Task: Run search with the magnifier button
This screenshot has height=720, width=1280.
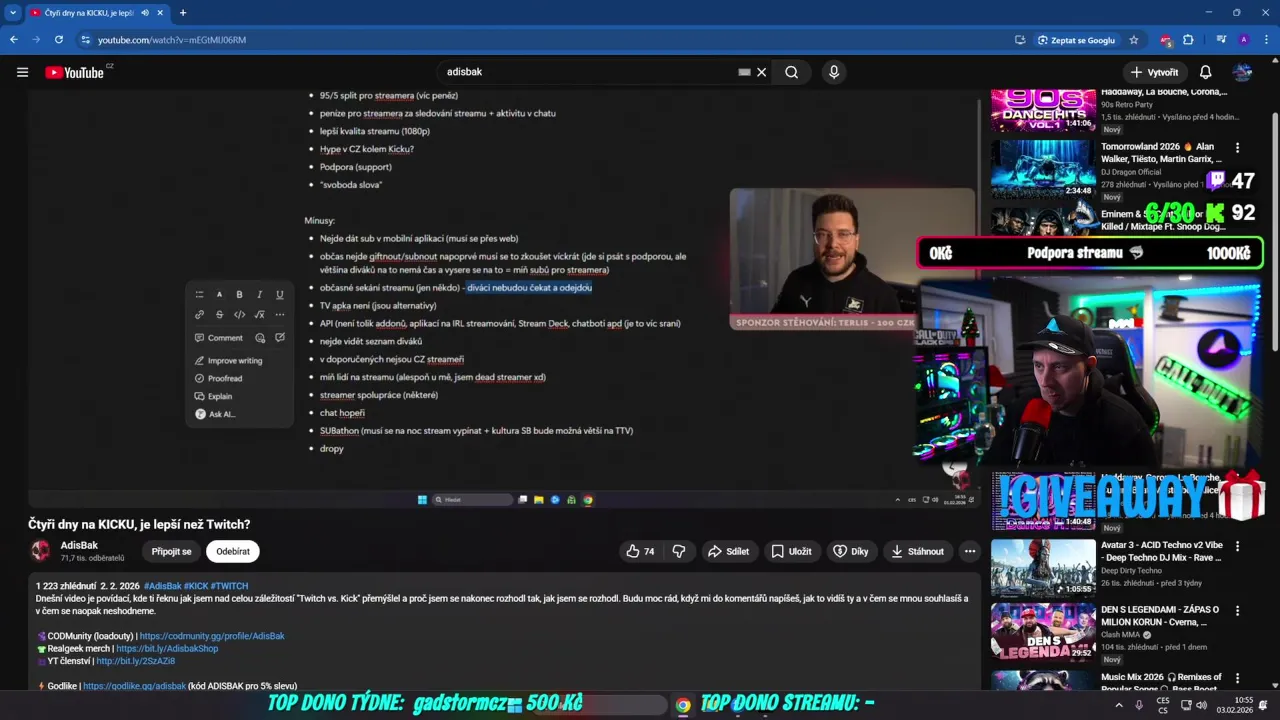Action: [791, 72]
